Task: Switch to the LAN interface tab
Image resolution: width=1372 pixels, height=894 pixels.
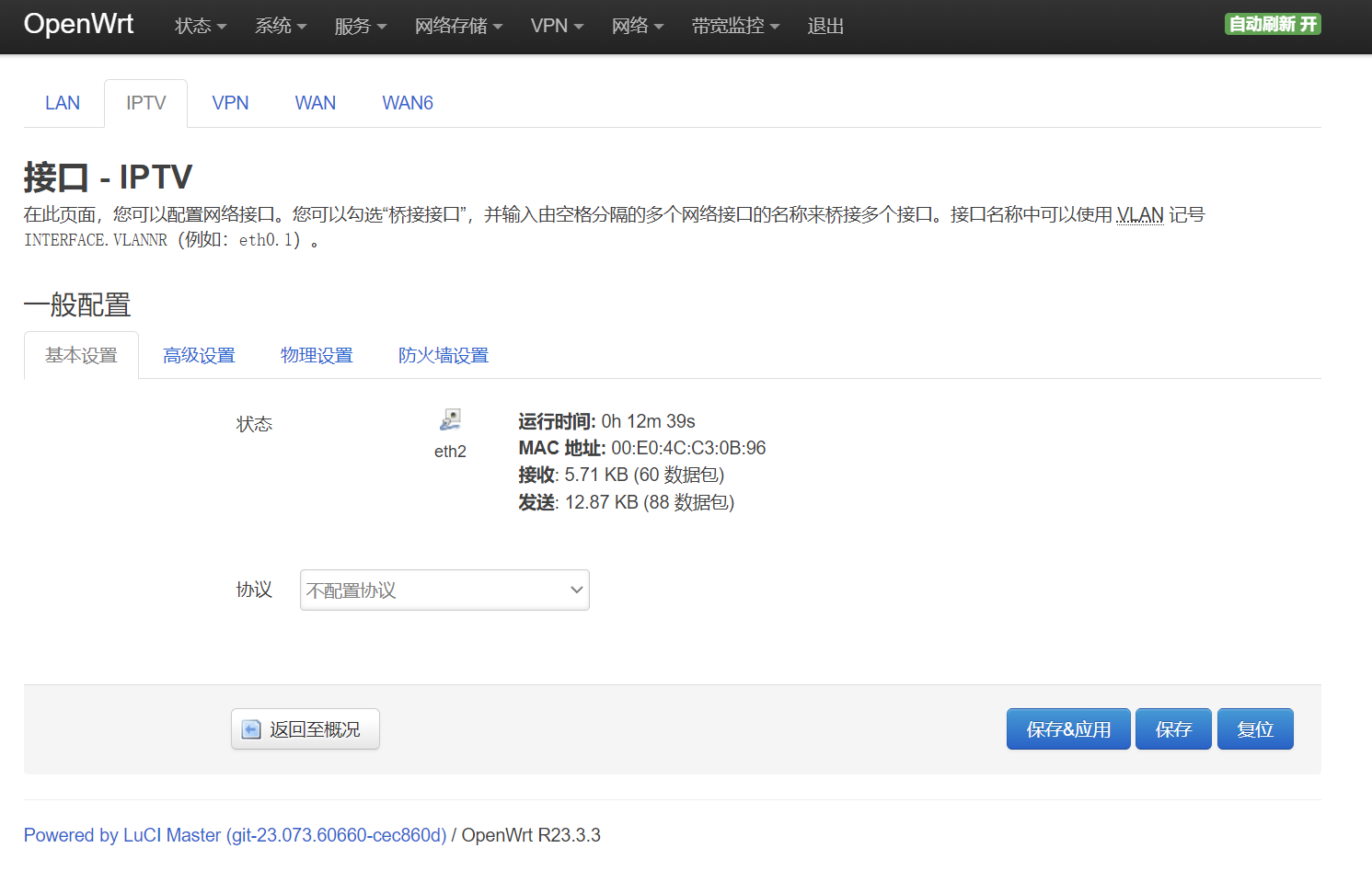Action: [62, 102]
